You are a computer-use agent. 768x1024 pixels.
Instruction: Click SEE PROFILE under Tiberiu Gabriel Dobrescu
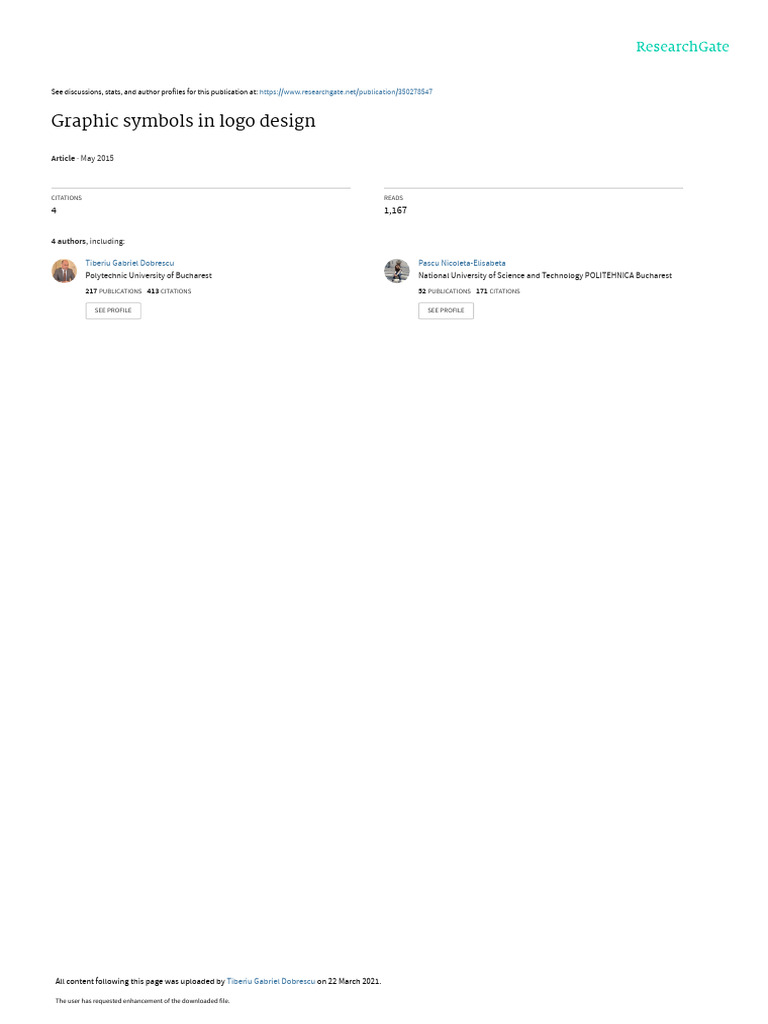113,310
